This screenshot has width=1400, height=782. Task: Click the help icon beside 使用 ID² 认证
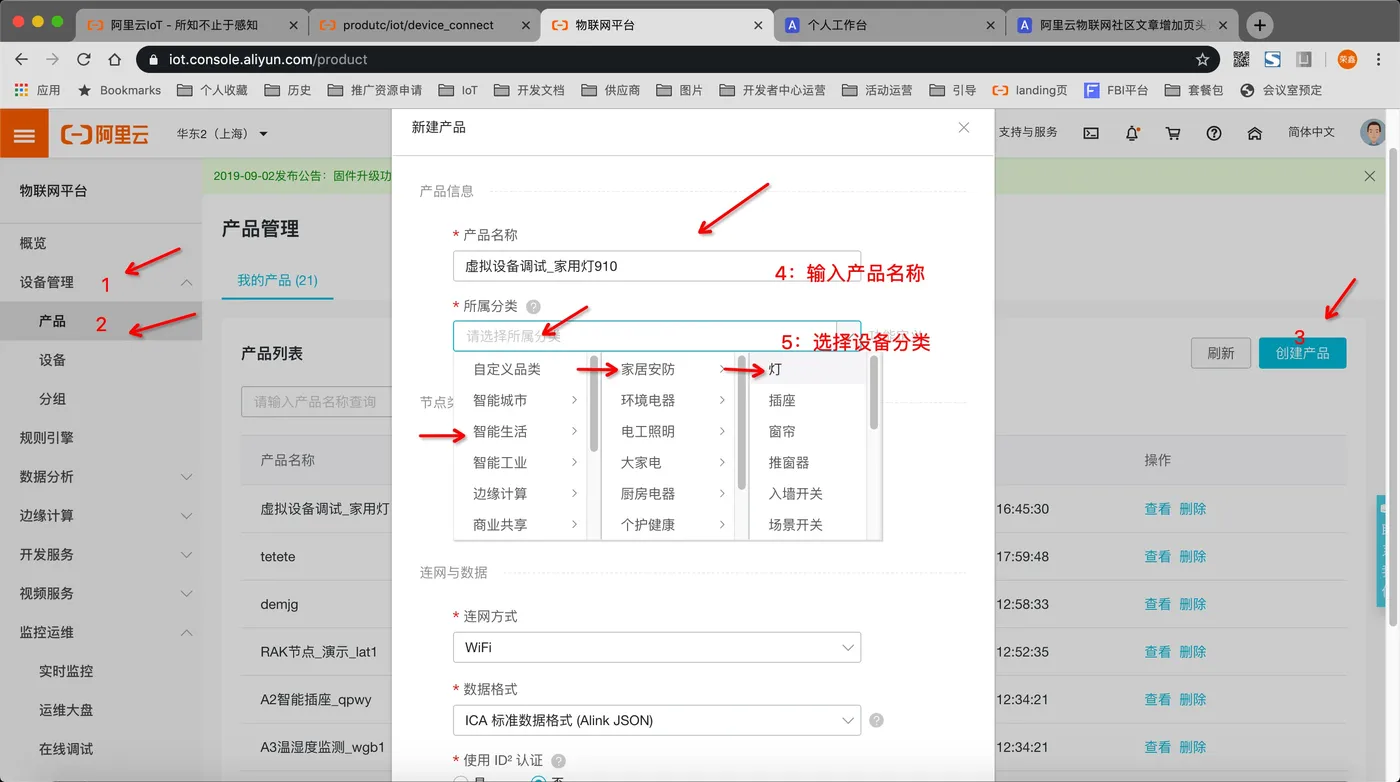click(x=558, y=761)
